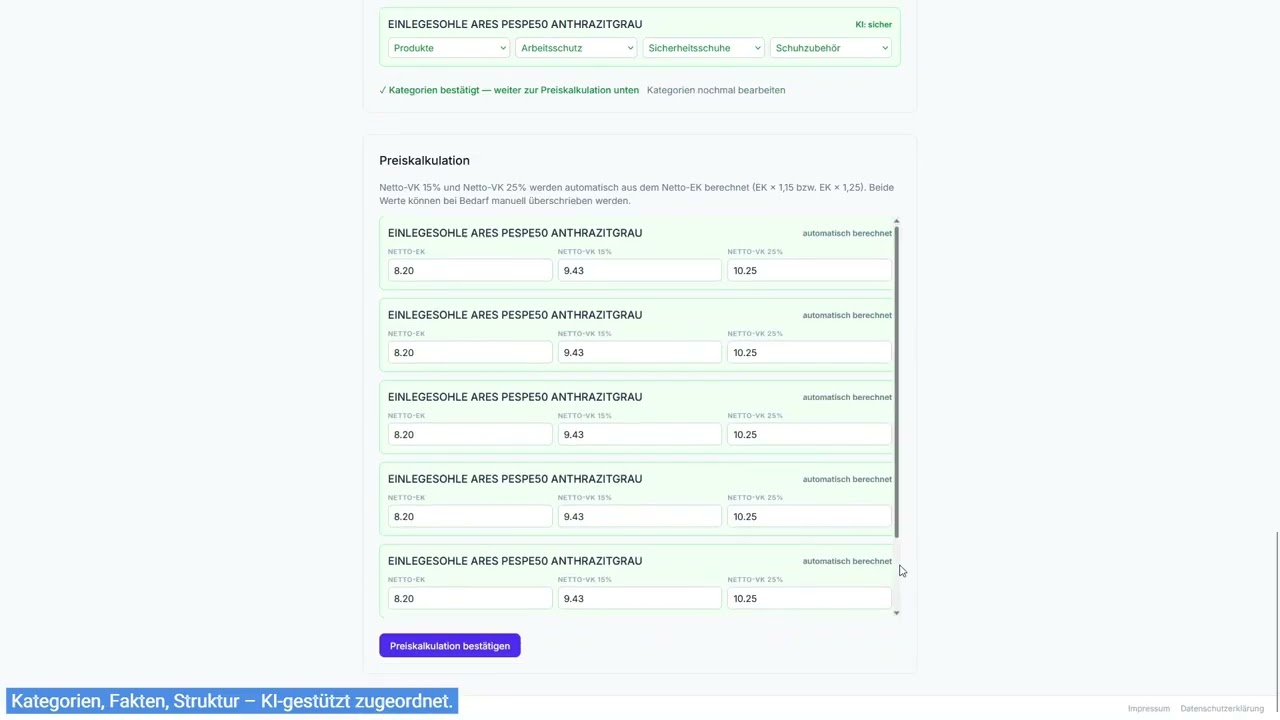
Task: Click Kategorien bestätigt confirmation text
Action: coord(509,90)
